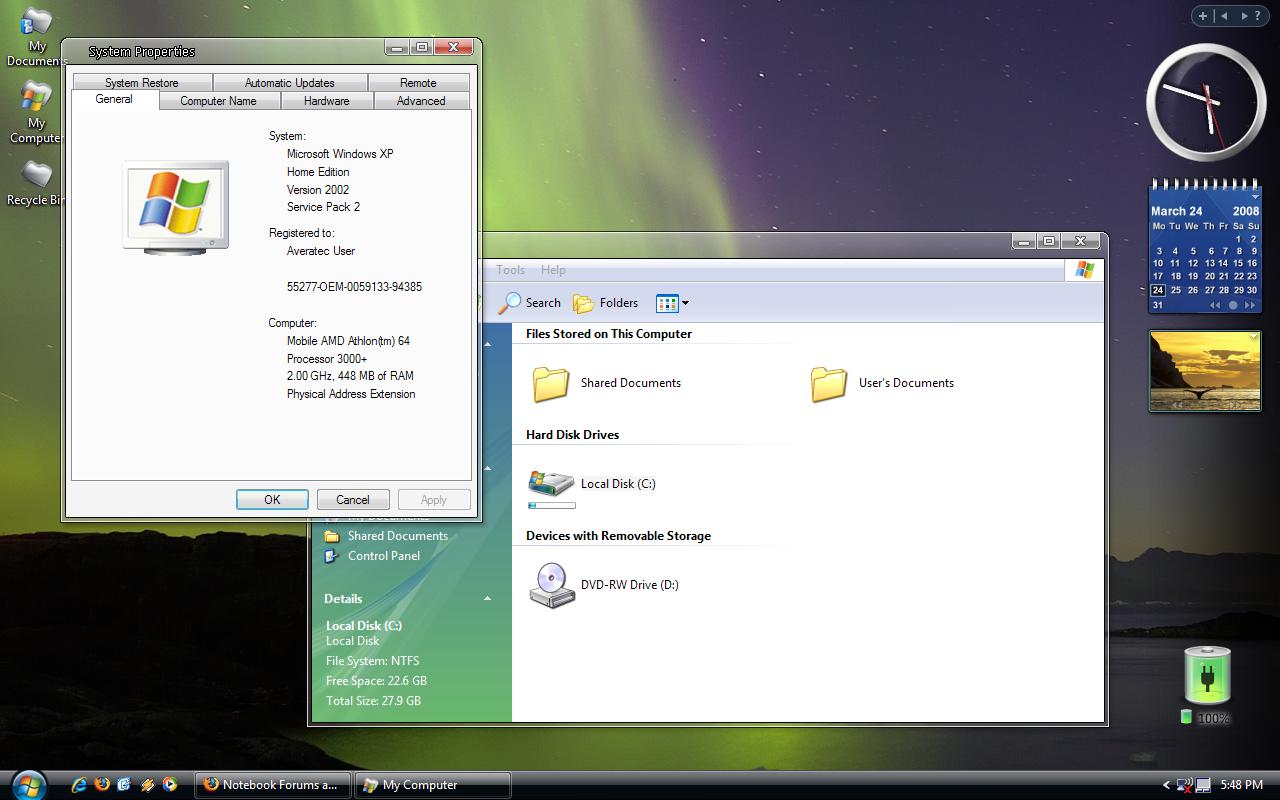1280x800 pixels.
Task: Switch to the Hardware tab
Action: 327,101
